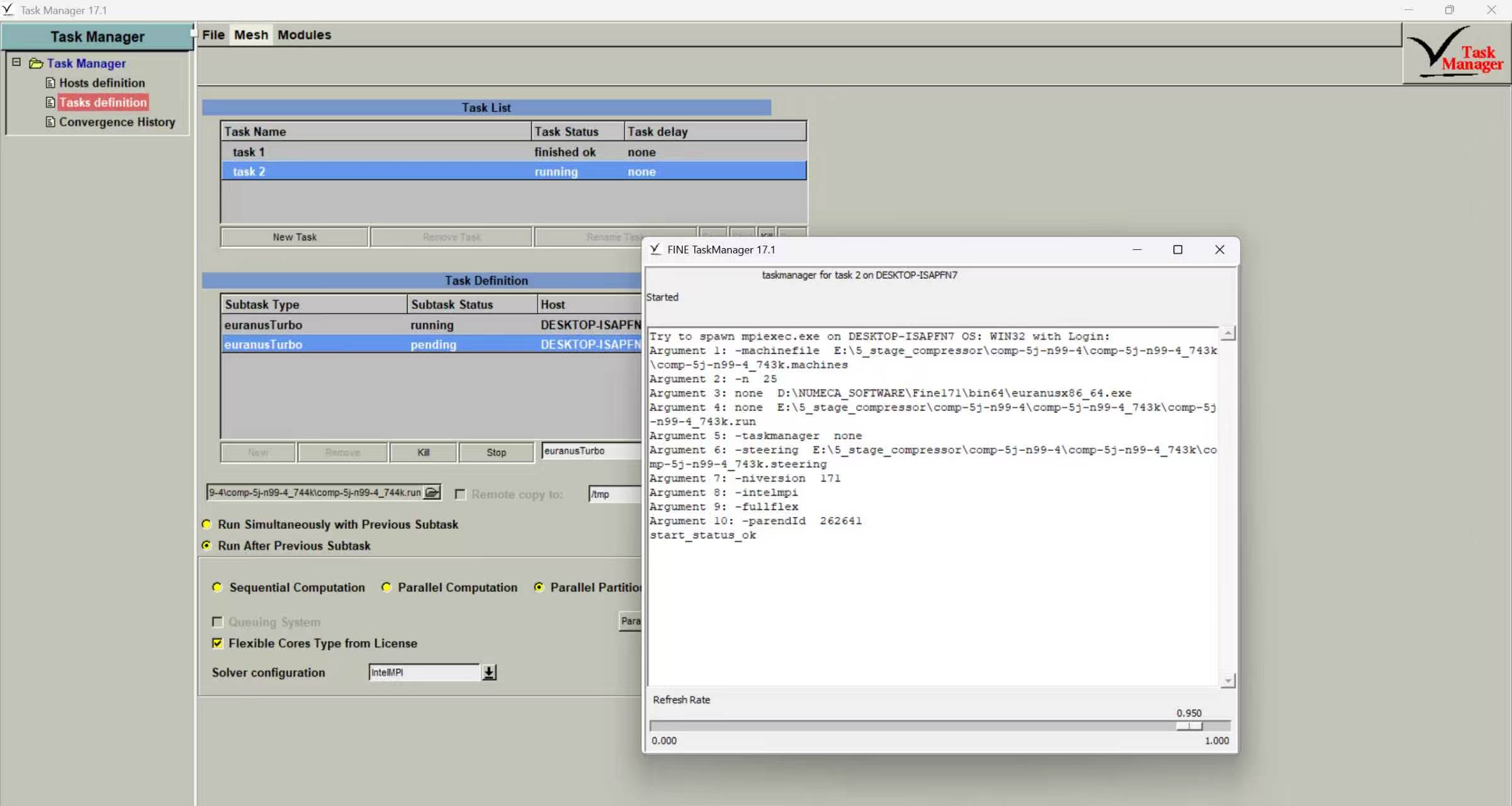The image size is (1512, 806).
Task: Click the .run file path input field
Action: pyautogui.click(x=315, y=492)
